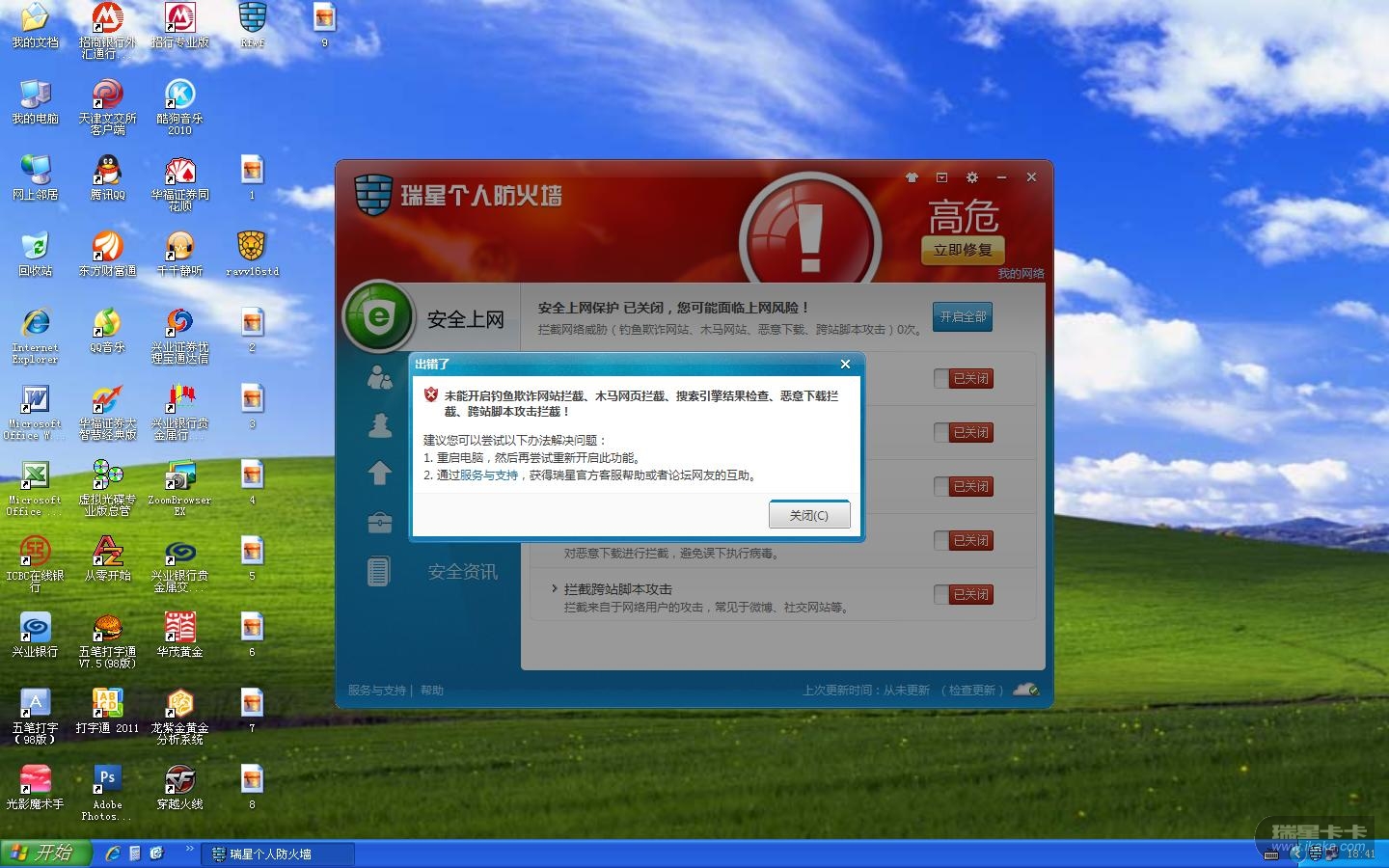
Task: Select the 五笔打字通 V7.5 hamburger icon
Action: pyautogui.click(x=107, y=640)
